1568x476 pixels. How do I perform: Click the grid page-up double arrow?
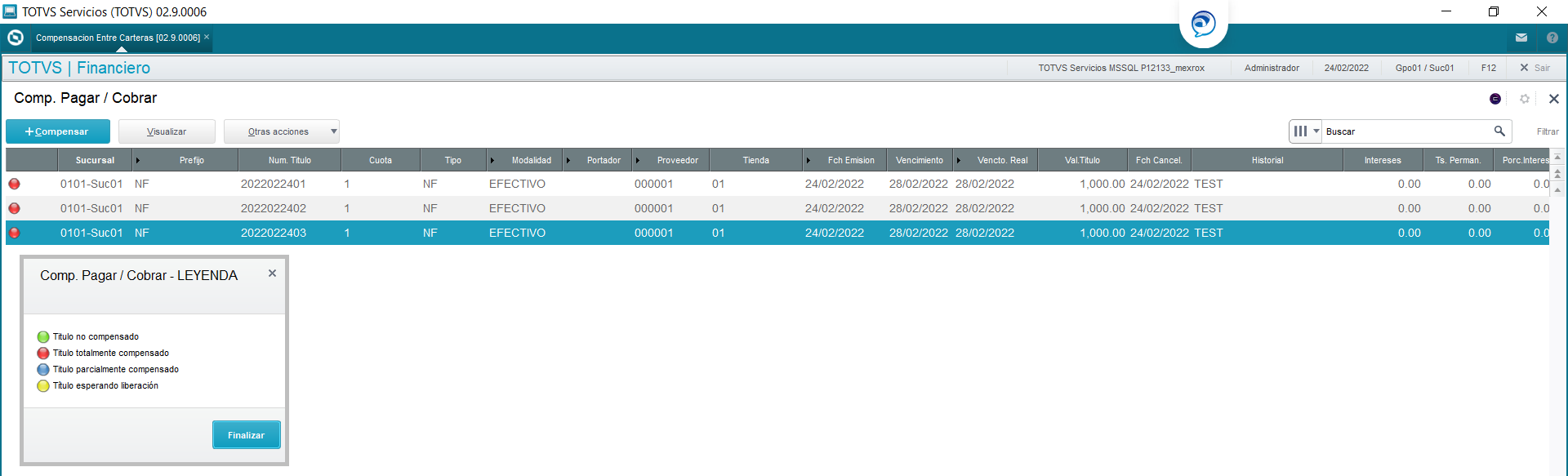pyautogui.click(x=1557, y=173)
